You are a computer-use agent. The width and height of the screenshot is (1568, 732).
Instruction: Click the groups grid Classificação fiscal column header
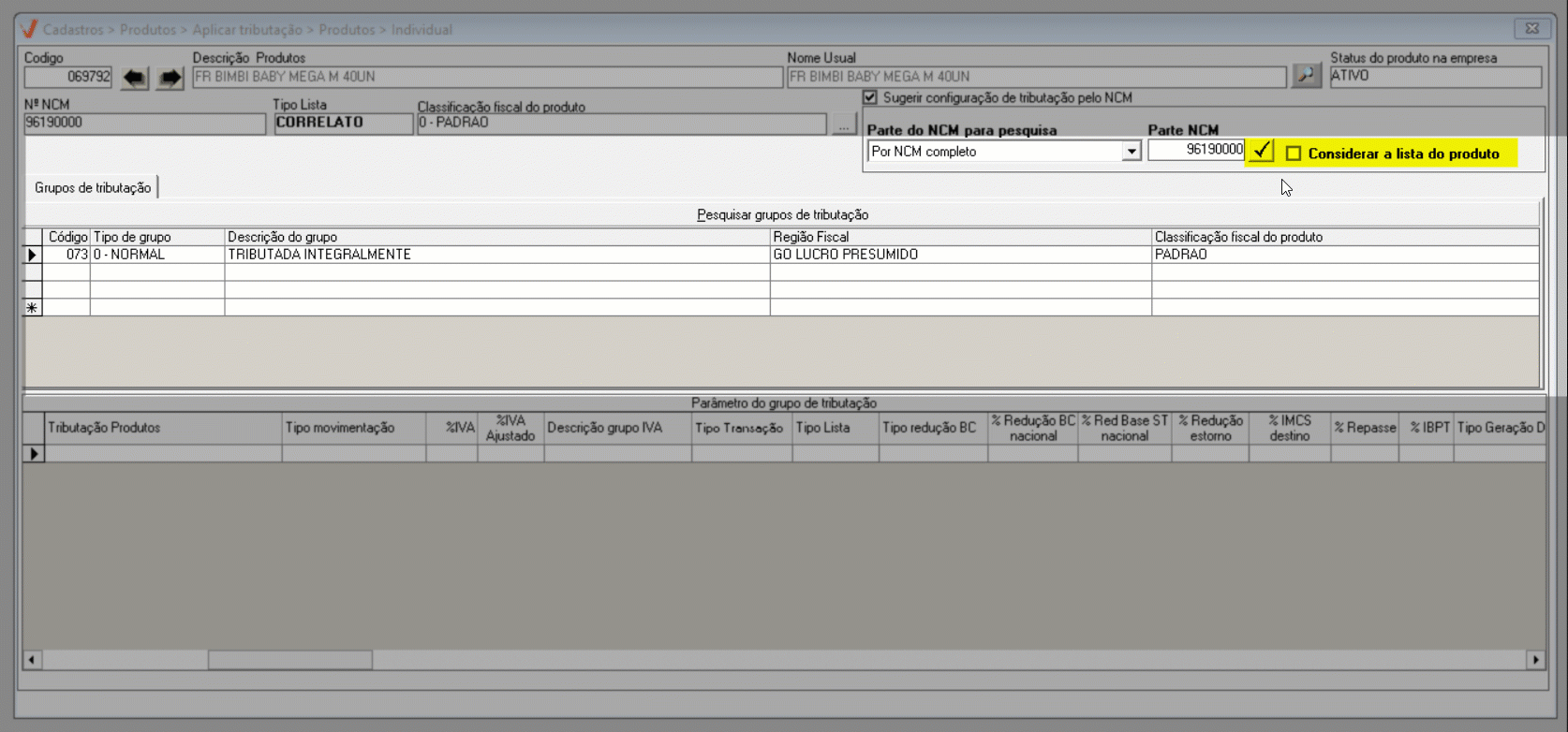[1345, 238]
